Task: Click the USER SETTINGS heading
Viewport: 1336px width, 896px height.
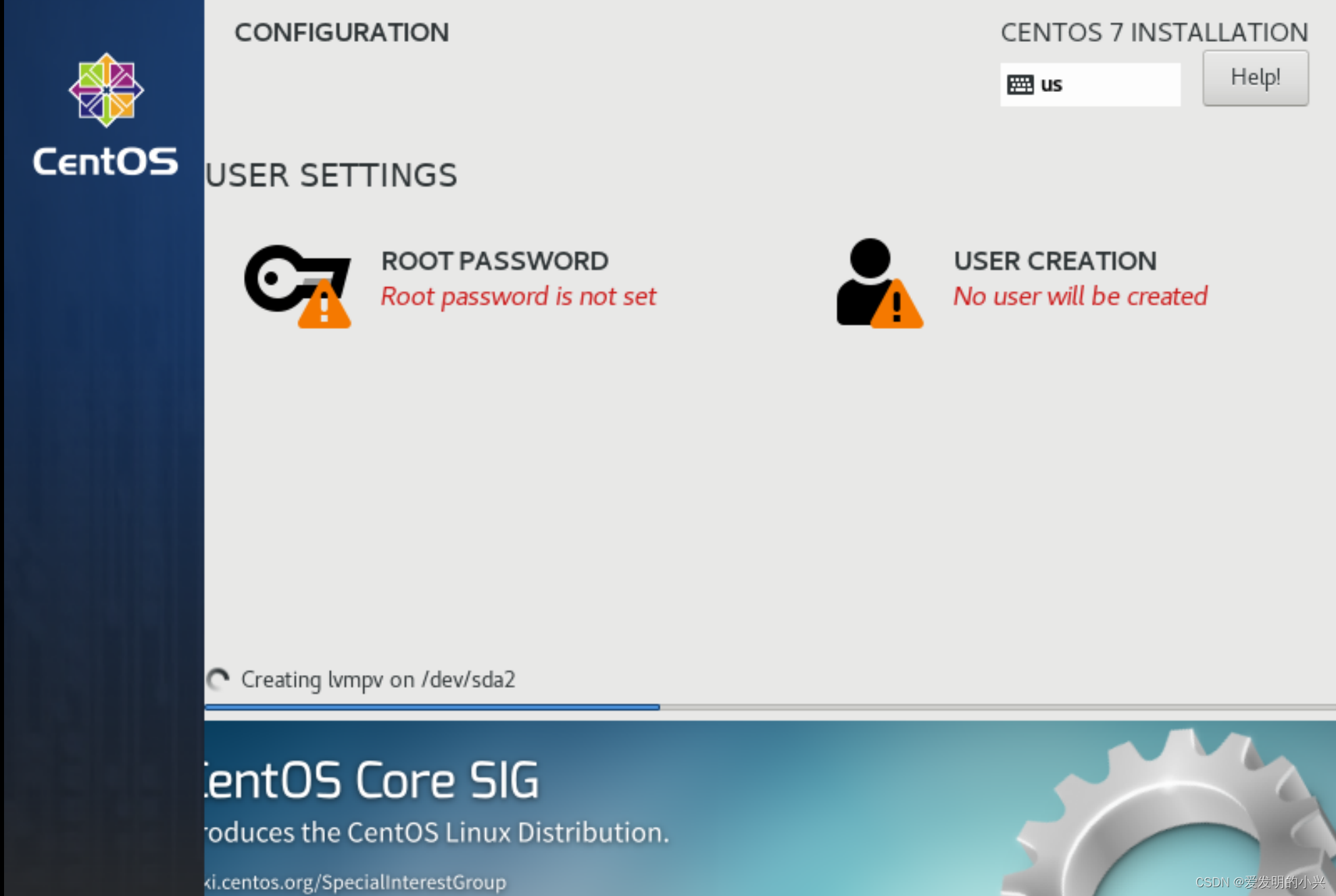Action: tap(331, 175)
